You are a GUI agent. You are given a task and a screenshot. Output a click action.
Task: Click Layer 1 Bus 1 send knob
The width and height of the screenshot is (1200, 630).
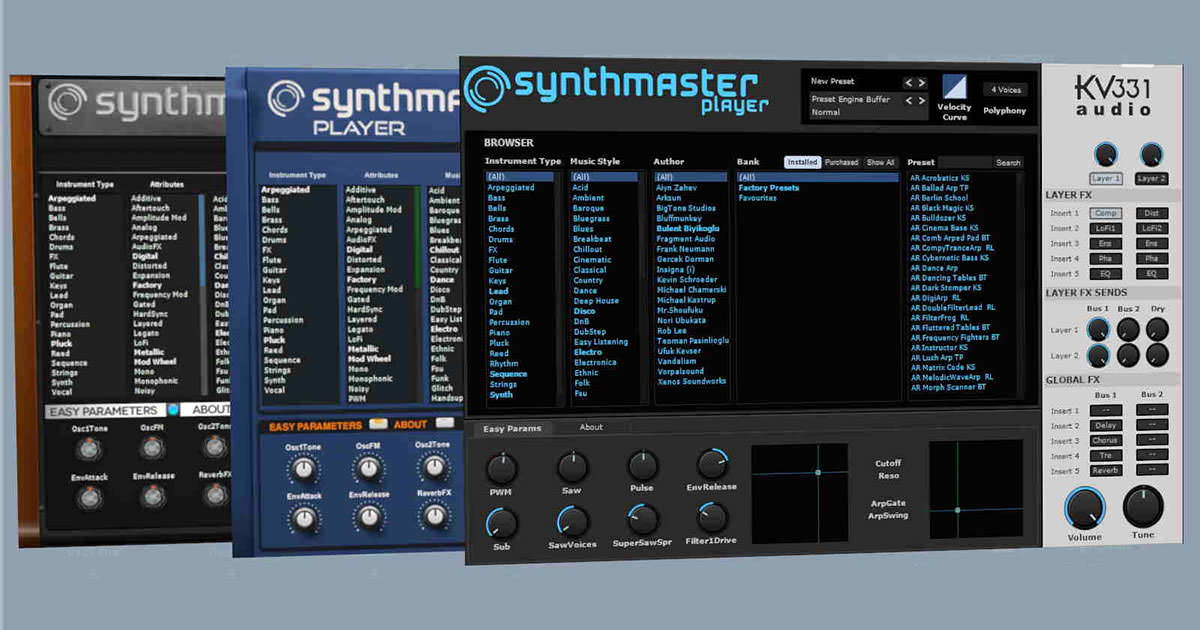(x=1098, y=329)
